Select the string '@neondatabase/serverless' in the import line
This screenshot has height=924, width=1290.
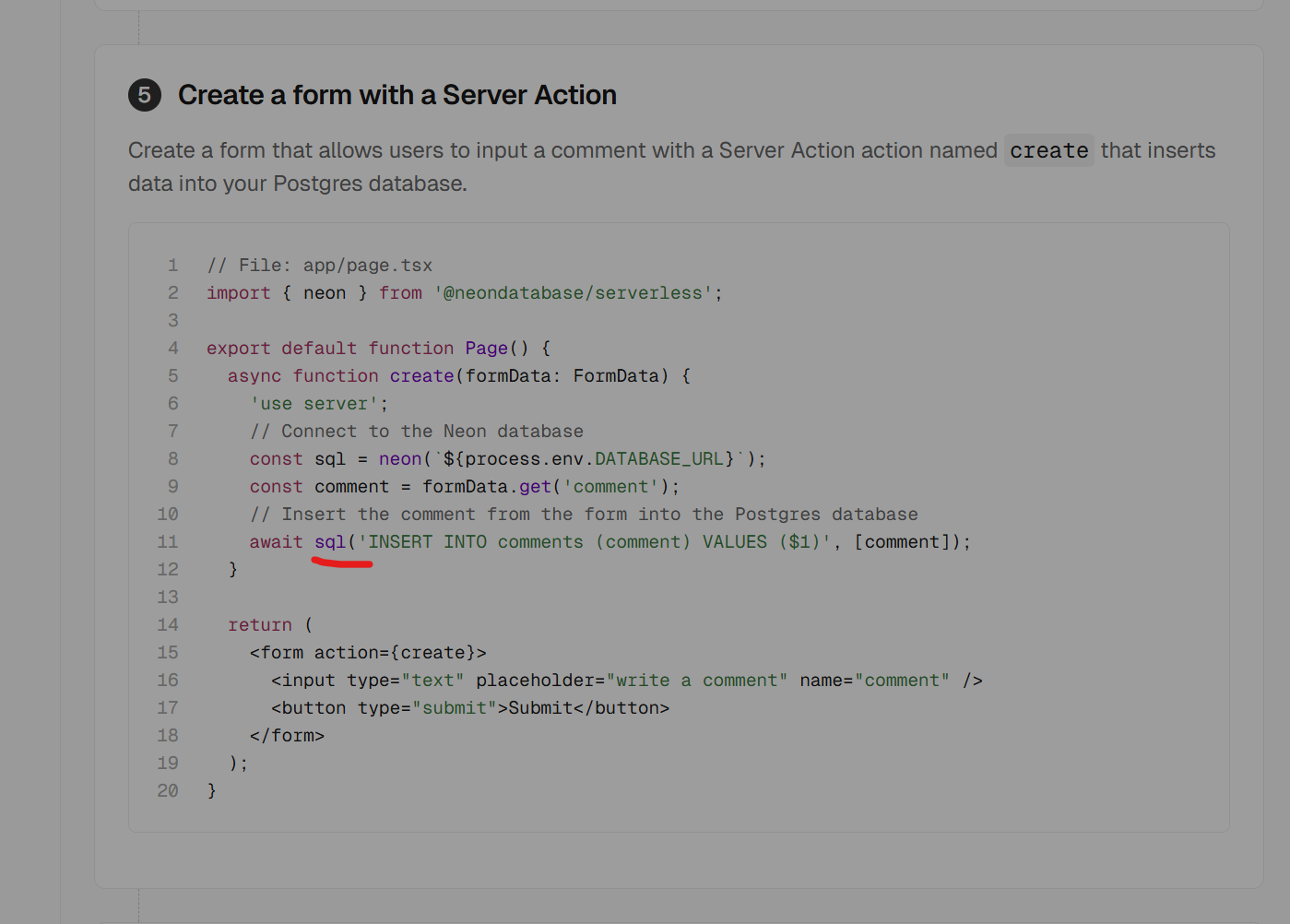574,293
